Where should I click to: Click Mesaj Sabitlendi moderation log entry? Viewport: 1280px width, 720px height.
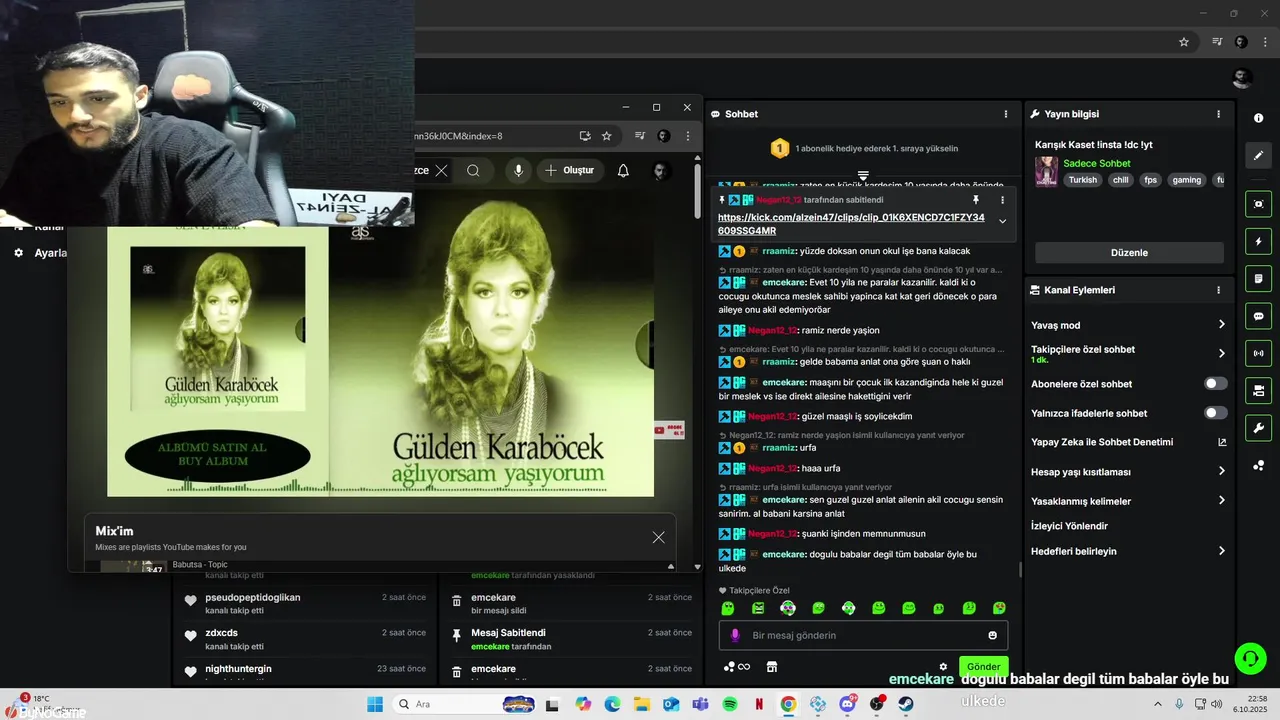coord(508,633)
